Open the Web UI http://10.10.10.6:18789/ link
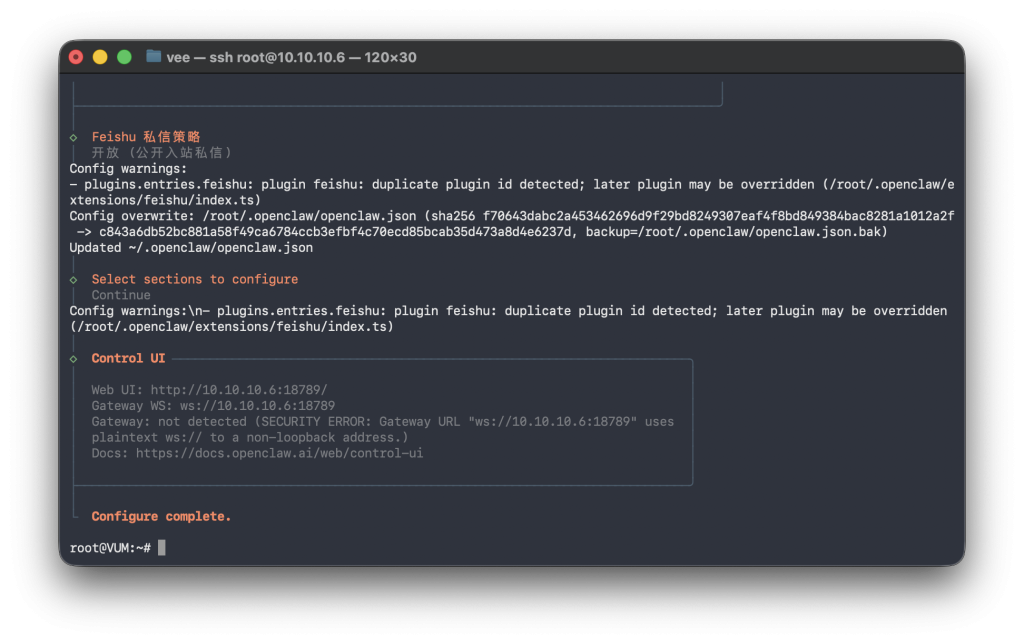Image resolution: width=1024 pixels, height=644 pixels. [238, 390]
